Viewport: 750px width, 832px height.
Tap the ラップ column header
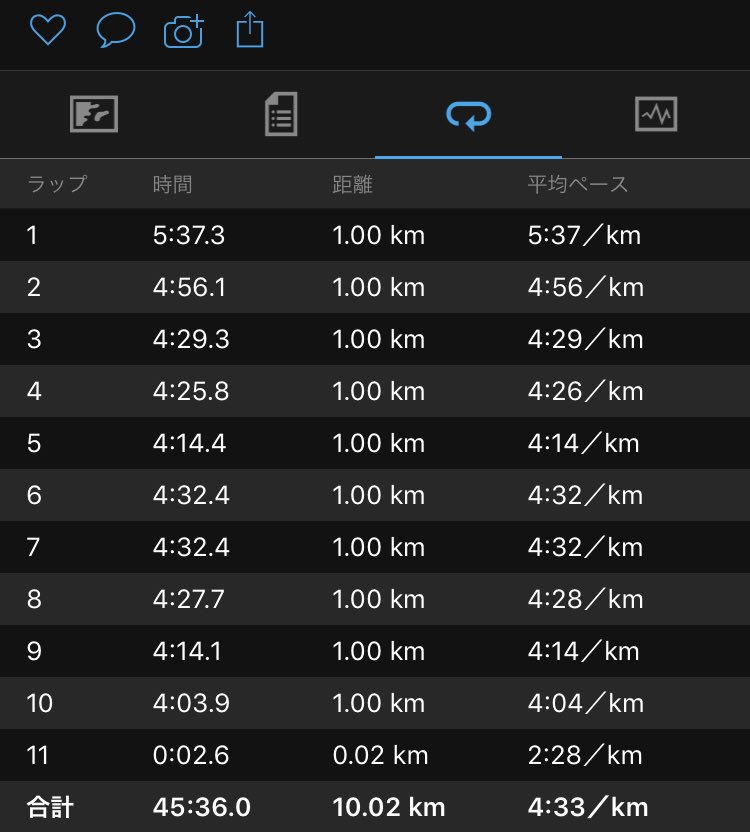[57, 184]
